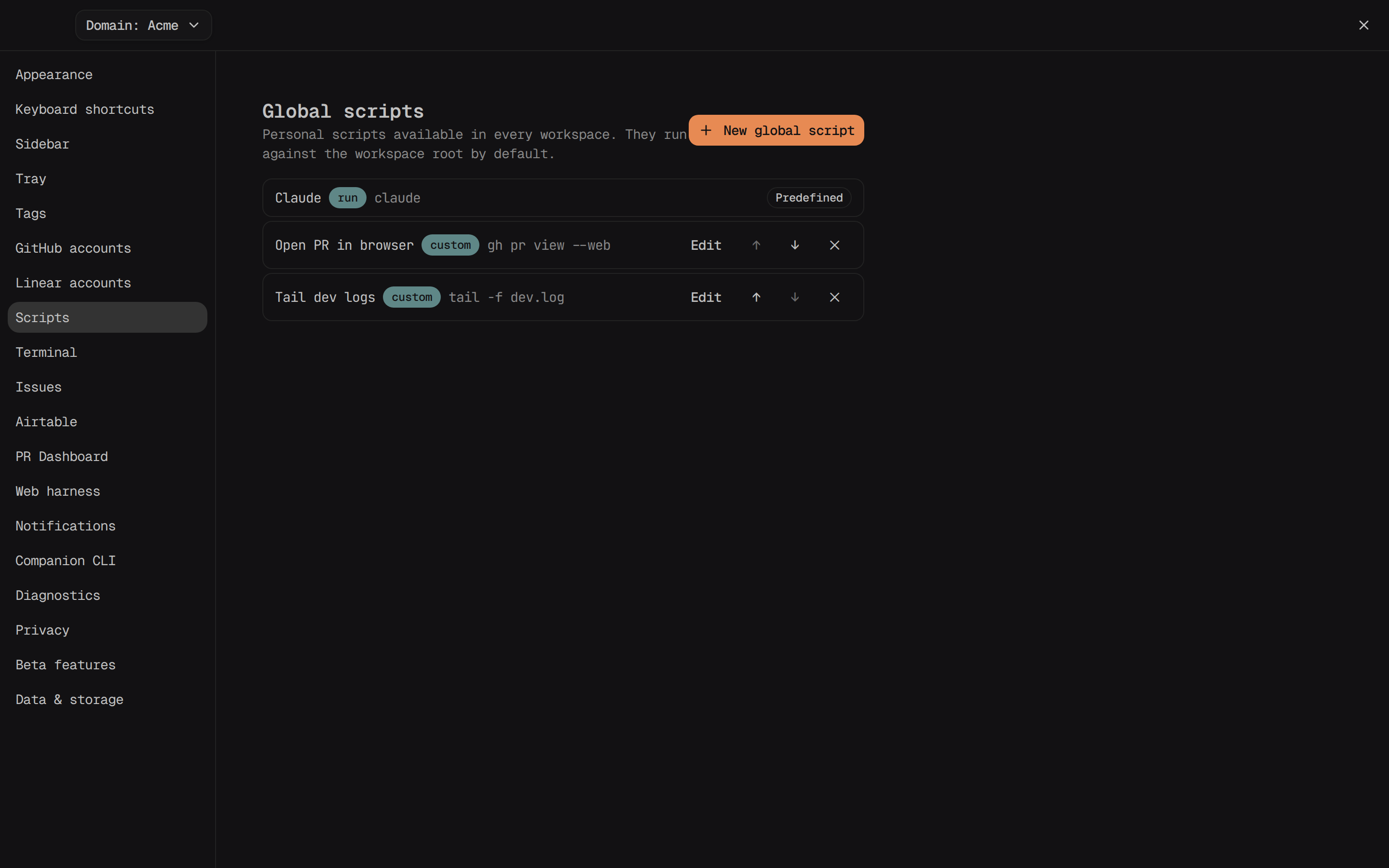Create a new global script
Screen dimensions: 1389x868
click(776, 130)
